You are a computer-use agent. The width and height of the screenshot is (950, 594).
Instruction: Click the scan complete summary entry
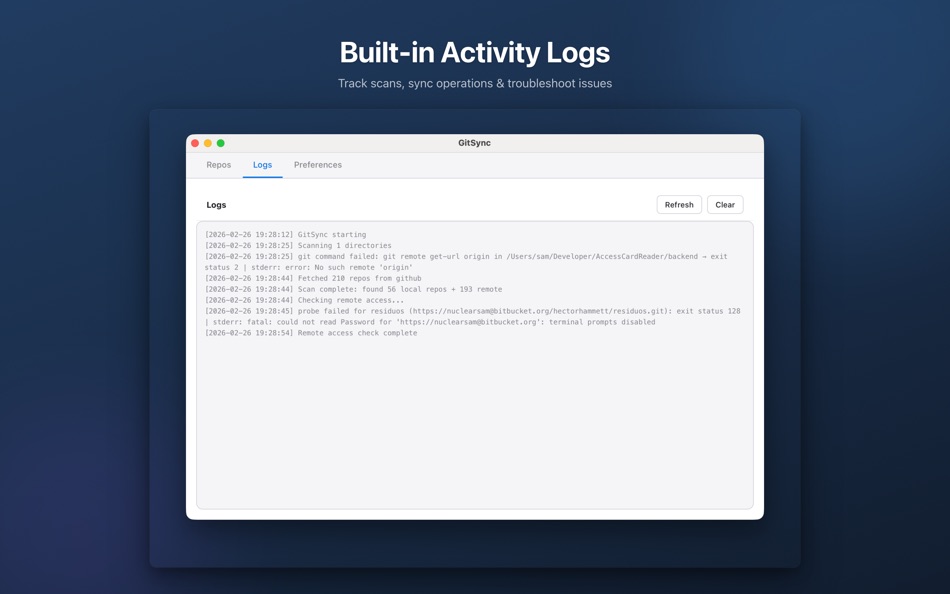350,289
